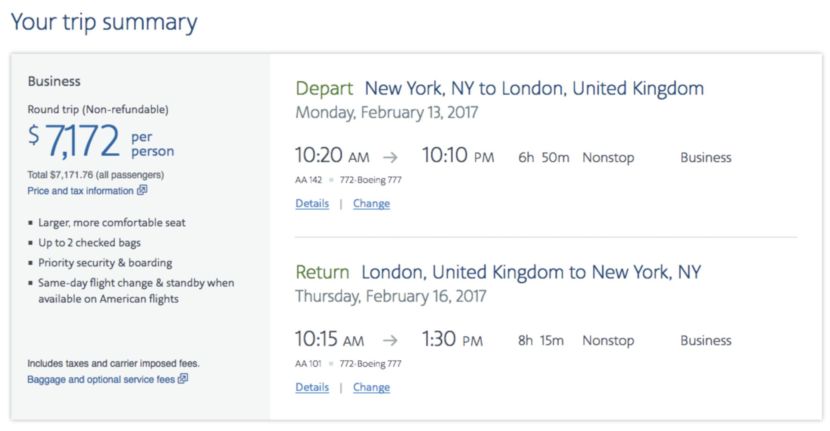View Details for the New York to London flight

[312, 203]
